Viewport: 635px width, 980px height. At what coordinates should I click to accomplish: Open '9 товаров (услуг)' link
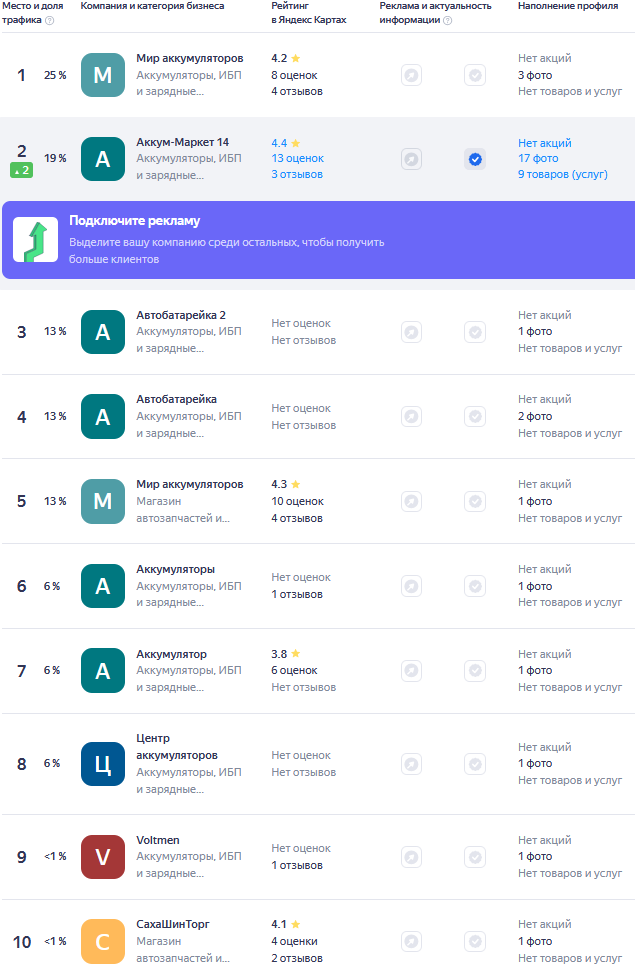coord(562,174)
